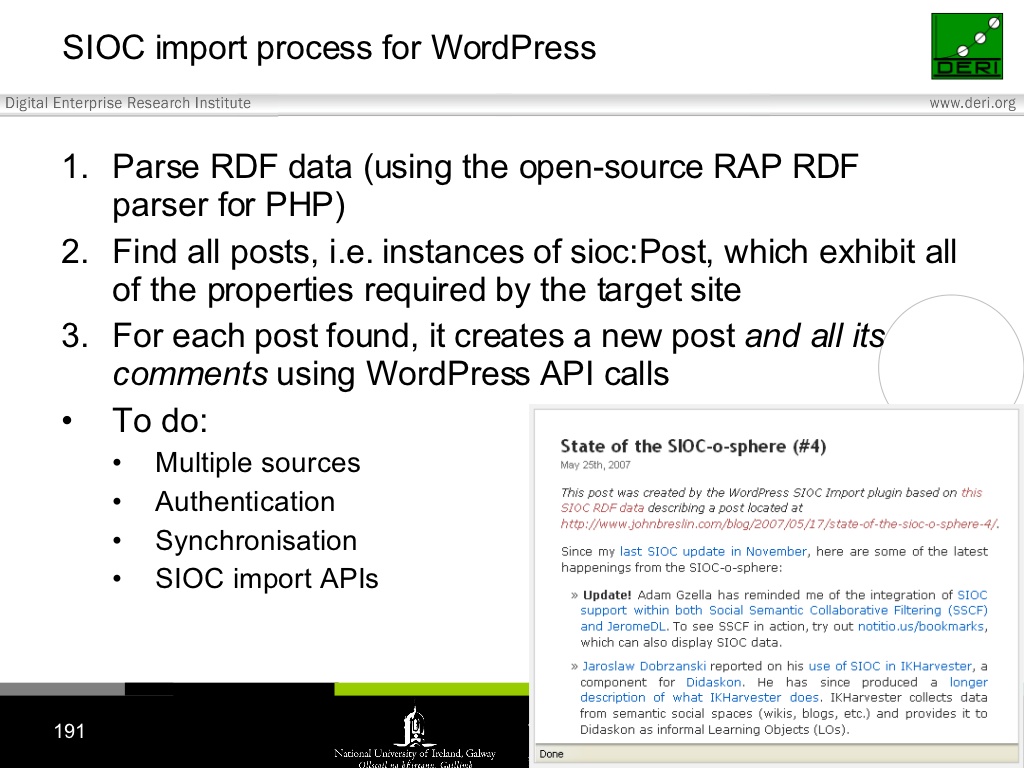This screenshot has width=1024, height=768.
Task: Select the slide title 'SIOC import process for WordPress'
Action: [x=329, y=47]
